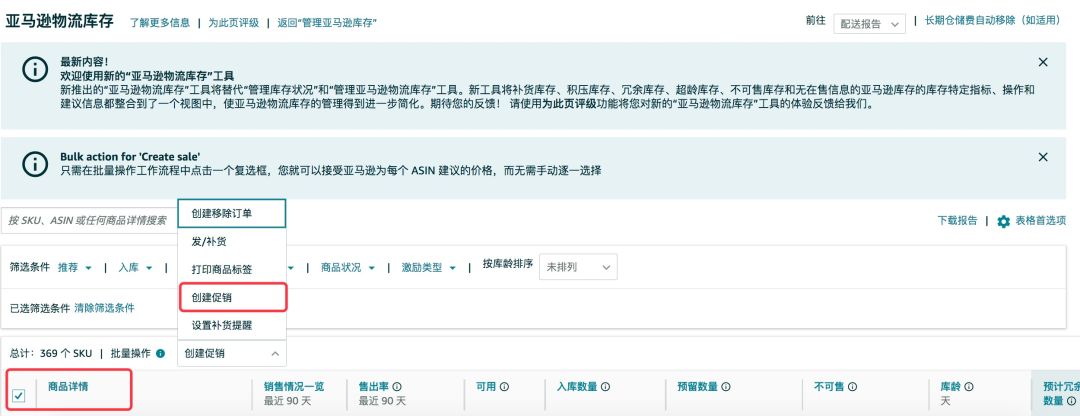Viewport: 1080px width, 416px height.
Task: Click the info icon next to 批量操作
Action: coord(160,353)
